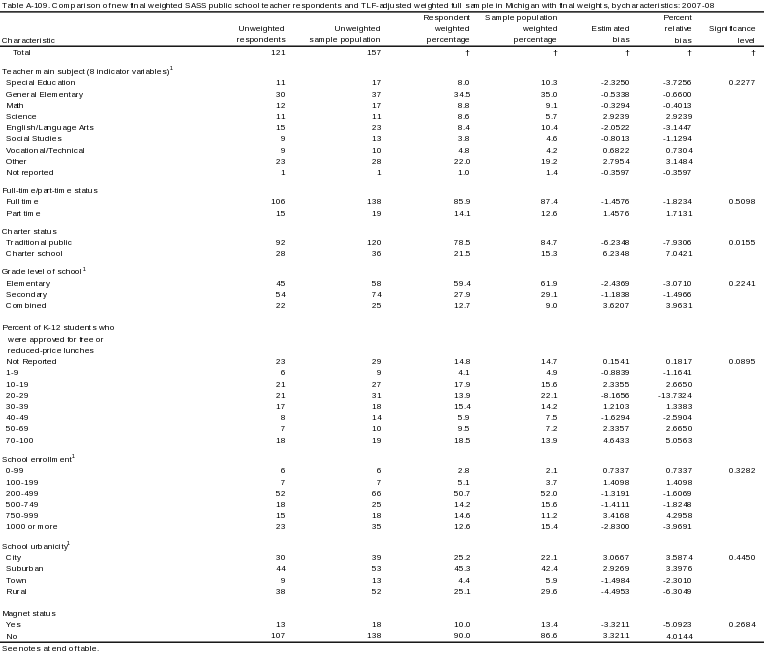The image size is (764, 654).
Task: Click the Unweighted respondents column header
Action: 261,34
